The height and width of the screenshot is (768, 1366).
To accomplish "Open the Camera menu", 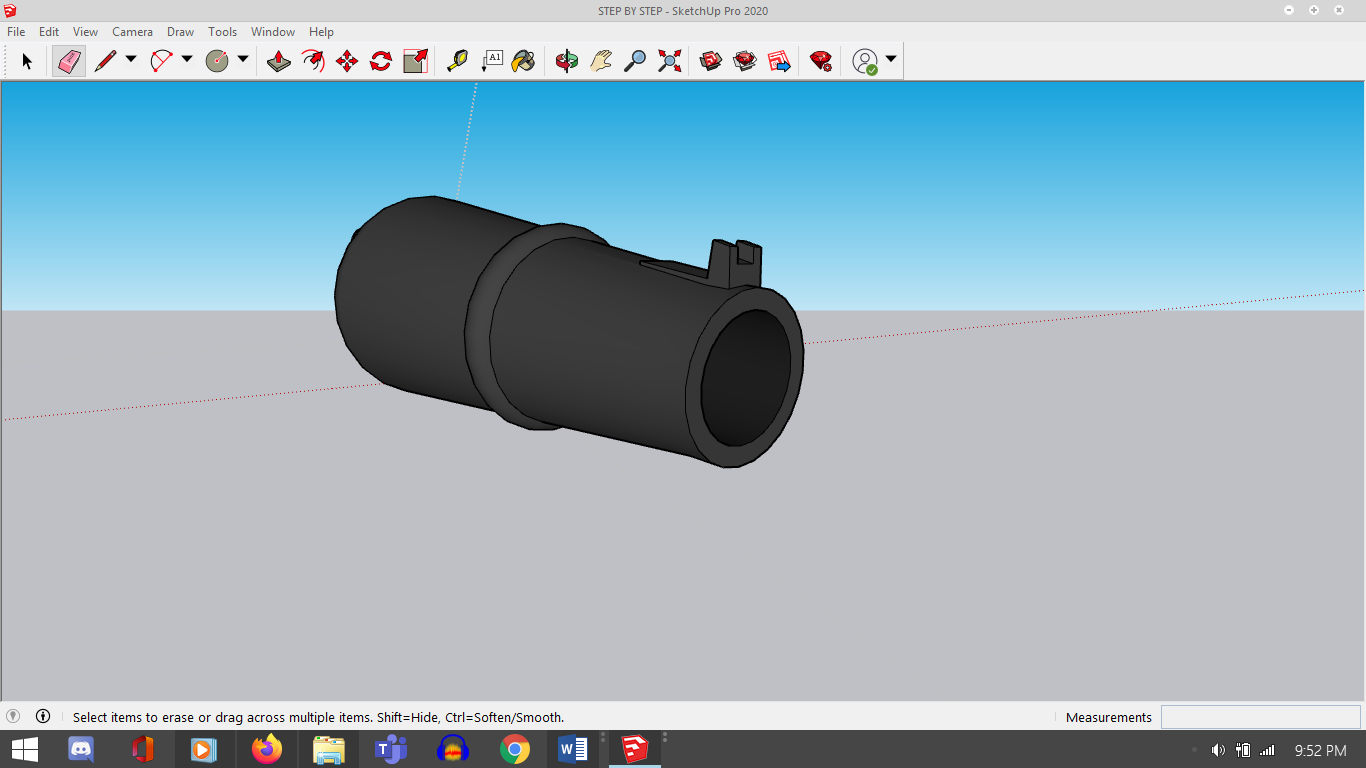I will pyautogui.click(x=132, y=32).
